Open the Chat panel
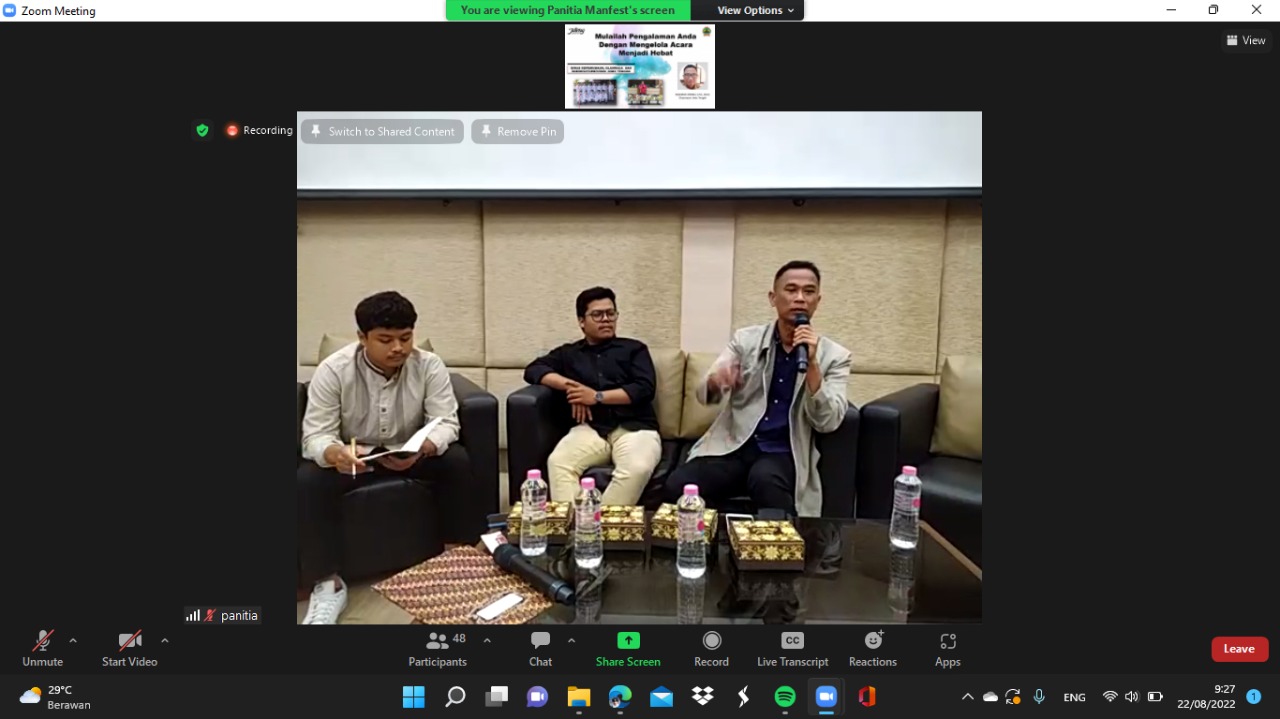The height and width of the screenshot is (719, 1280). click(x=540, y=648)
